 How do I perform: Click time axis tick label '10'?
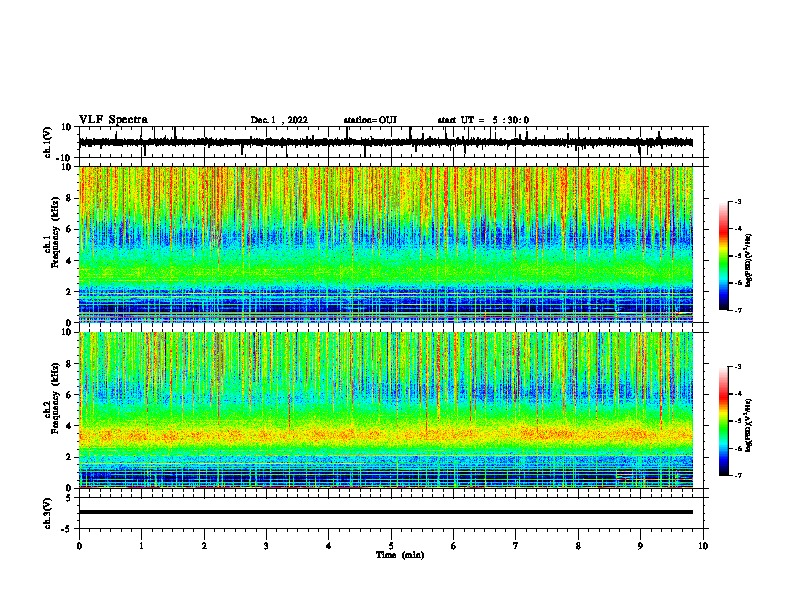click(703, 546)
